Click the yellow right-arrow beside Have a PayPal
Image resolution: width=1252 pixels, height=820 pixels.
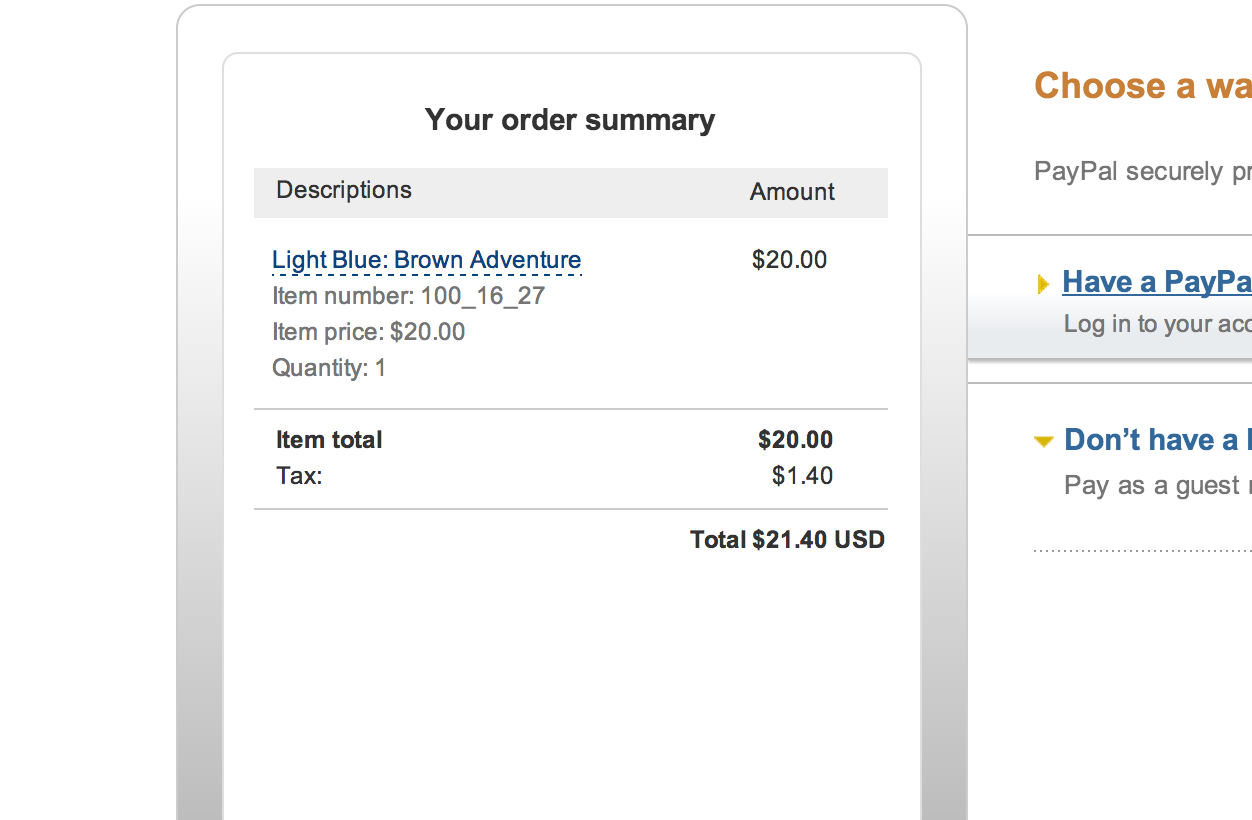pyautogui.click(x=1044, y=284)
